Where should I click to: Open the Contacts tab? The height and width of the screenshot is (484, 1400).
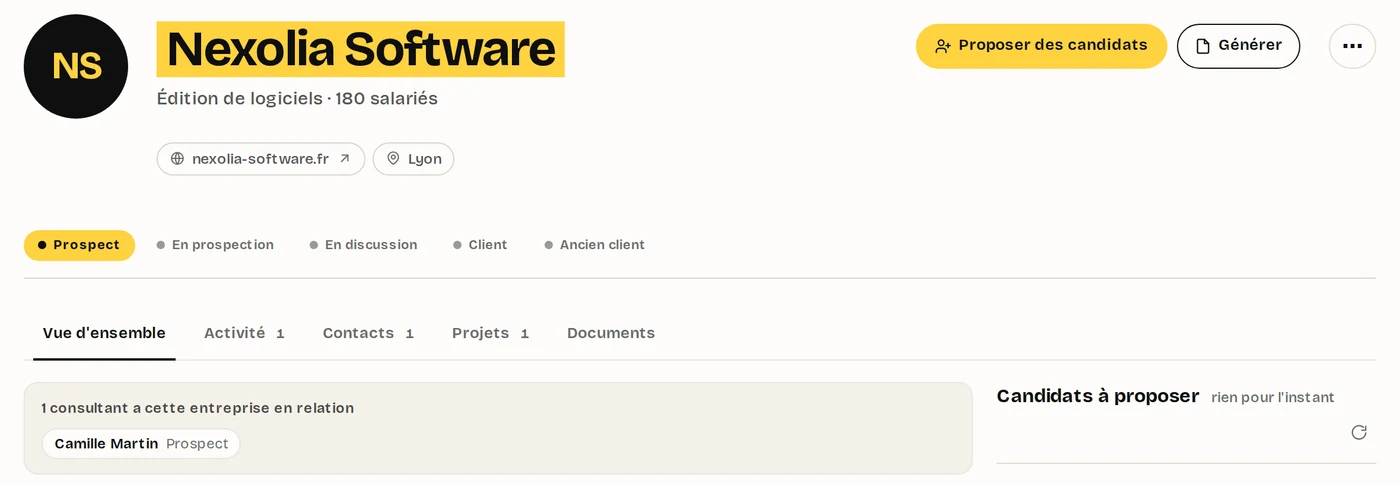(x=368, y=333)
